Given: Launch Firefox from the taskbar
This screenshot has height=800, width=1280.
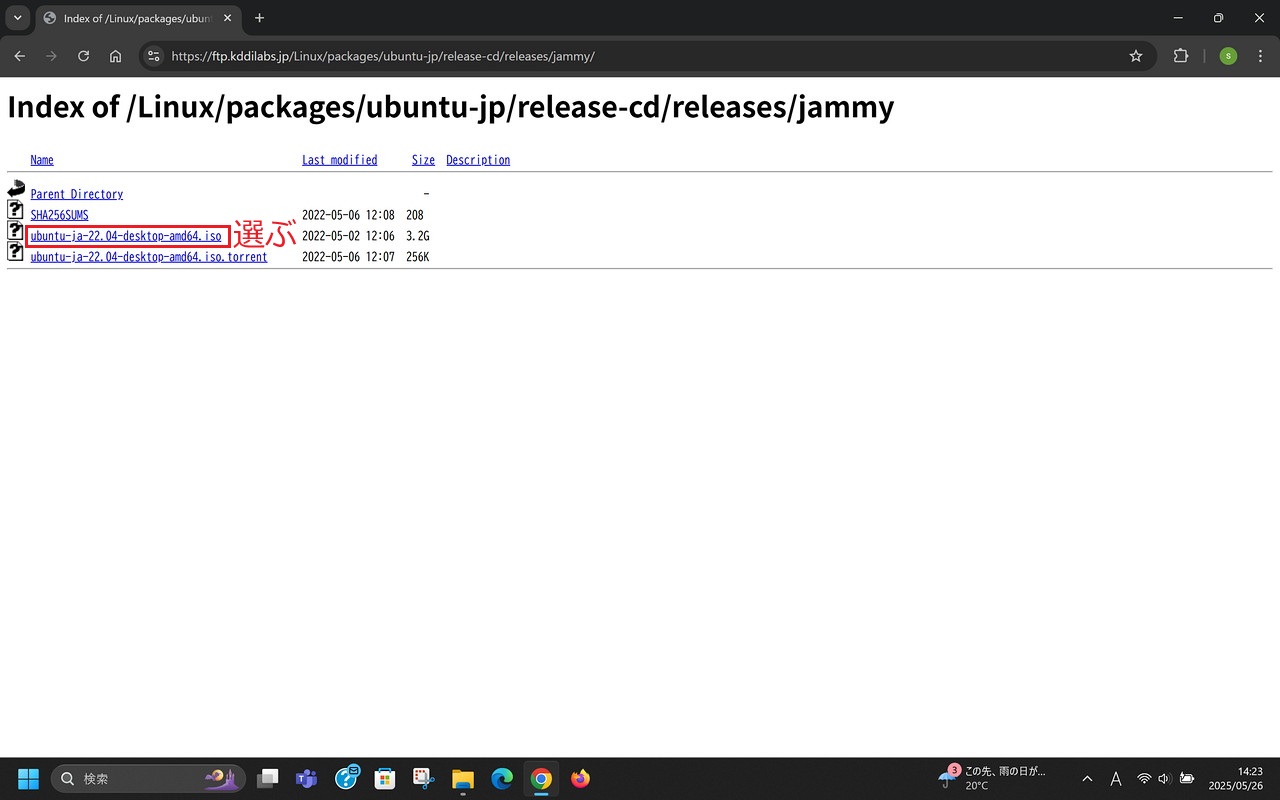Looking at the screenshot, I should point(580,778).
